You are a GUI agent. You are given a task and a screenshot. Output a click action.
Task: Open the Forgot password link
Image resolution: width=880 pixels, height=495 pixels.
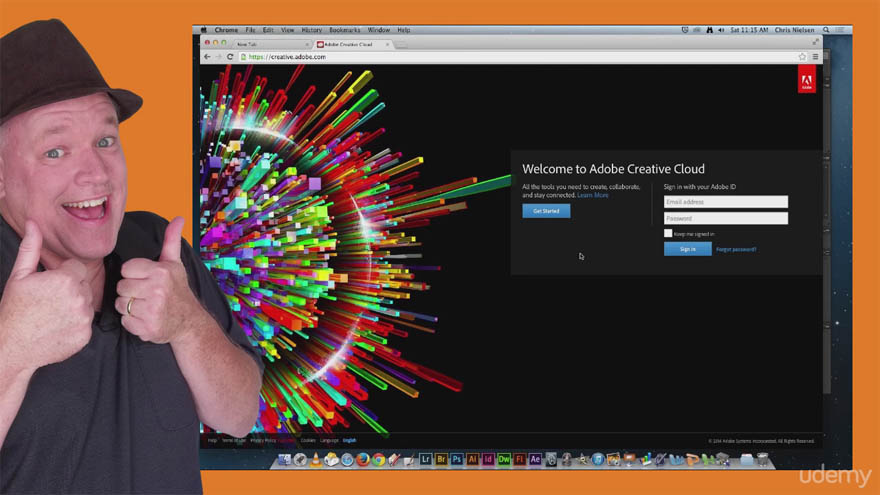[736, 249]
